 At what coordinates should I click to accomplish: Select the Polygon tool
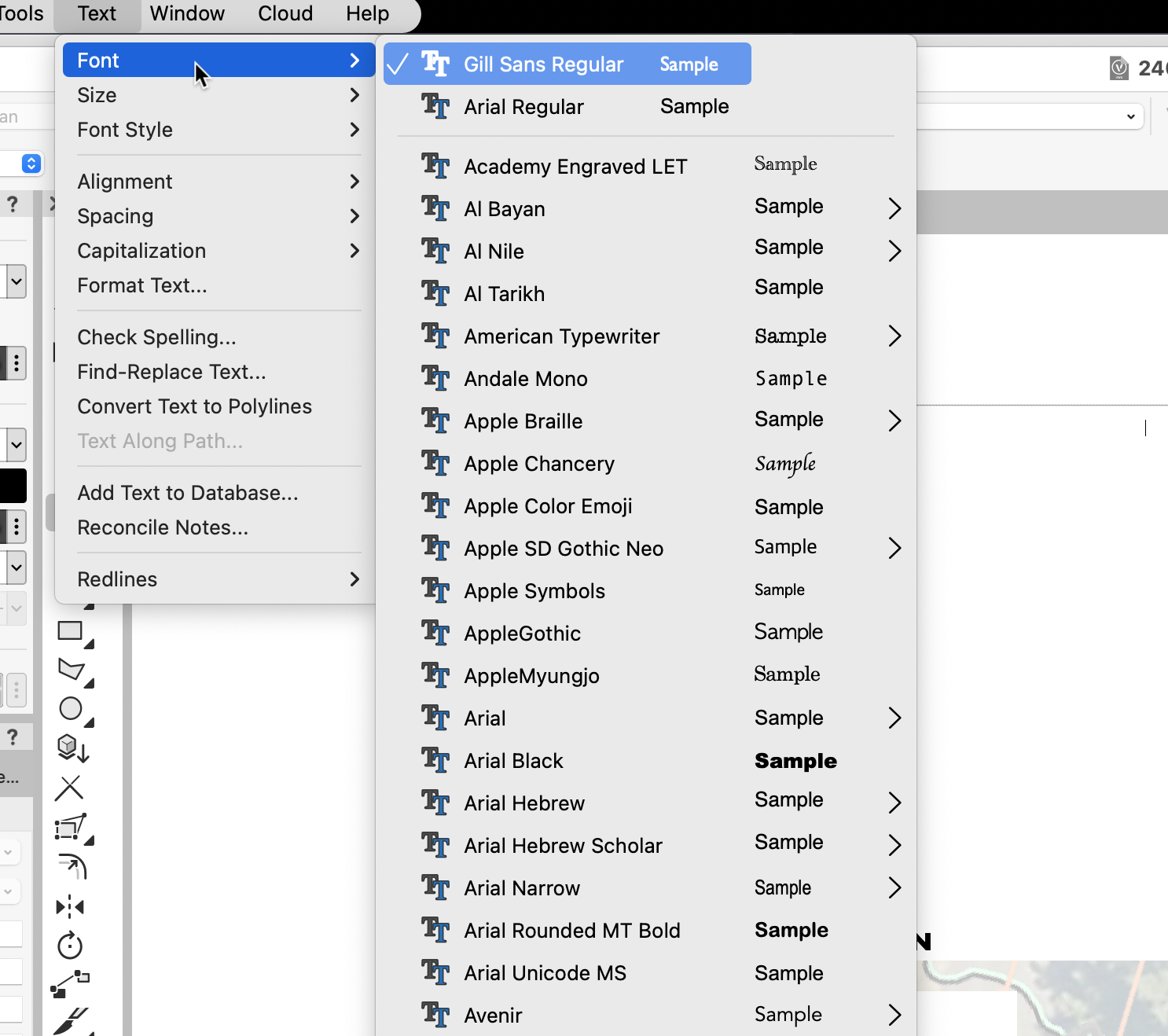pyautogui.click(x=71, y=670)
